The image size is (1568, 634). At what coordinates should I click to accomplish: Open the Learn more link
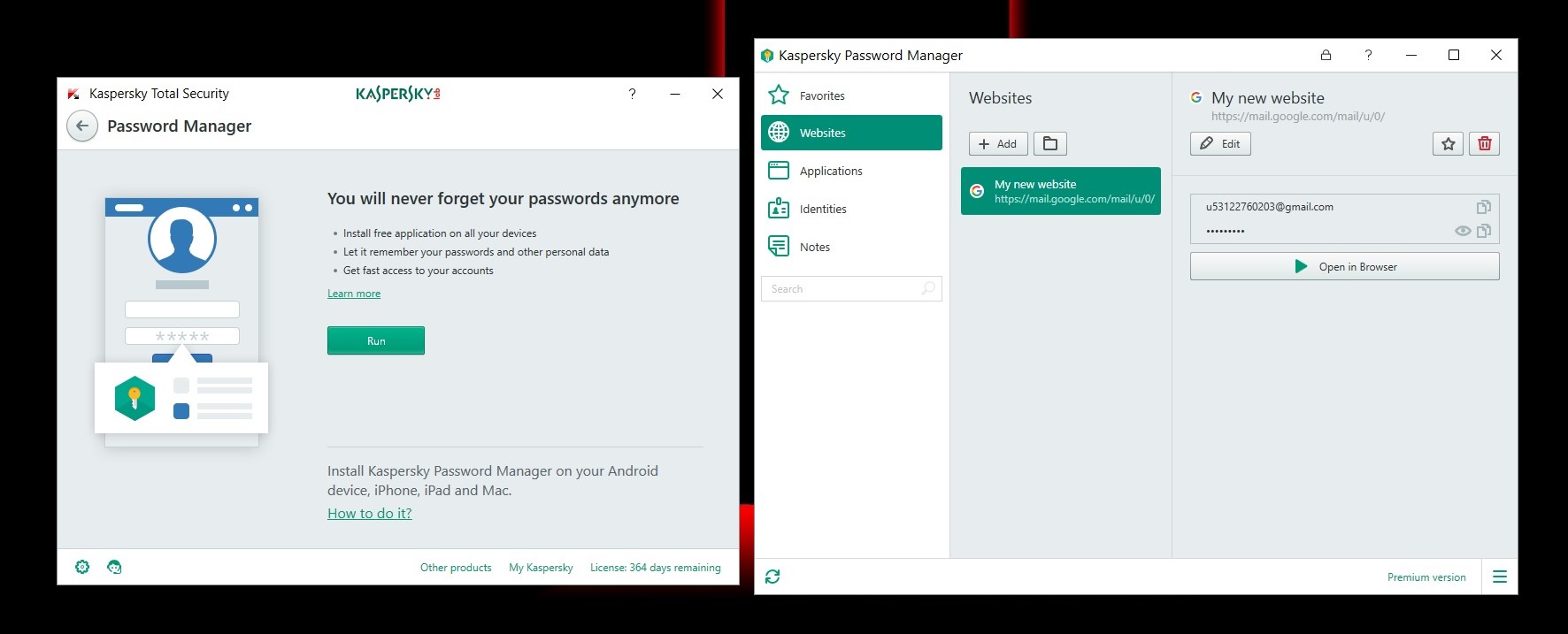354,294
